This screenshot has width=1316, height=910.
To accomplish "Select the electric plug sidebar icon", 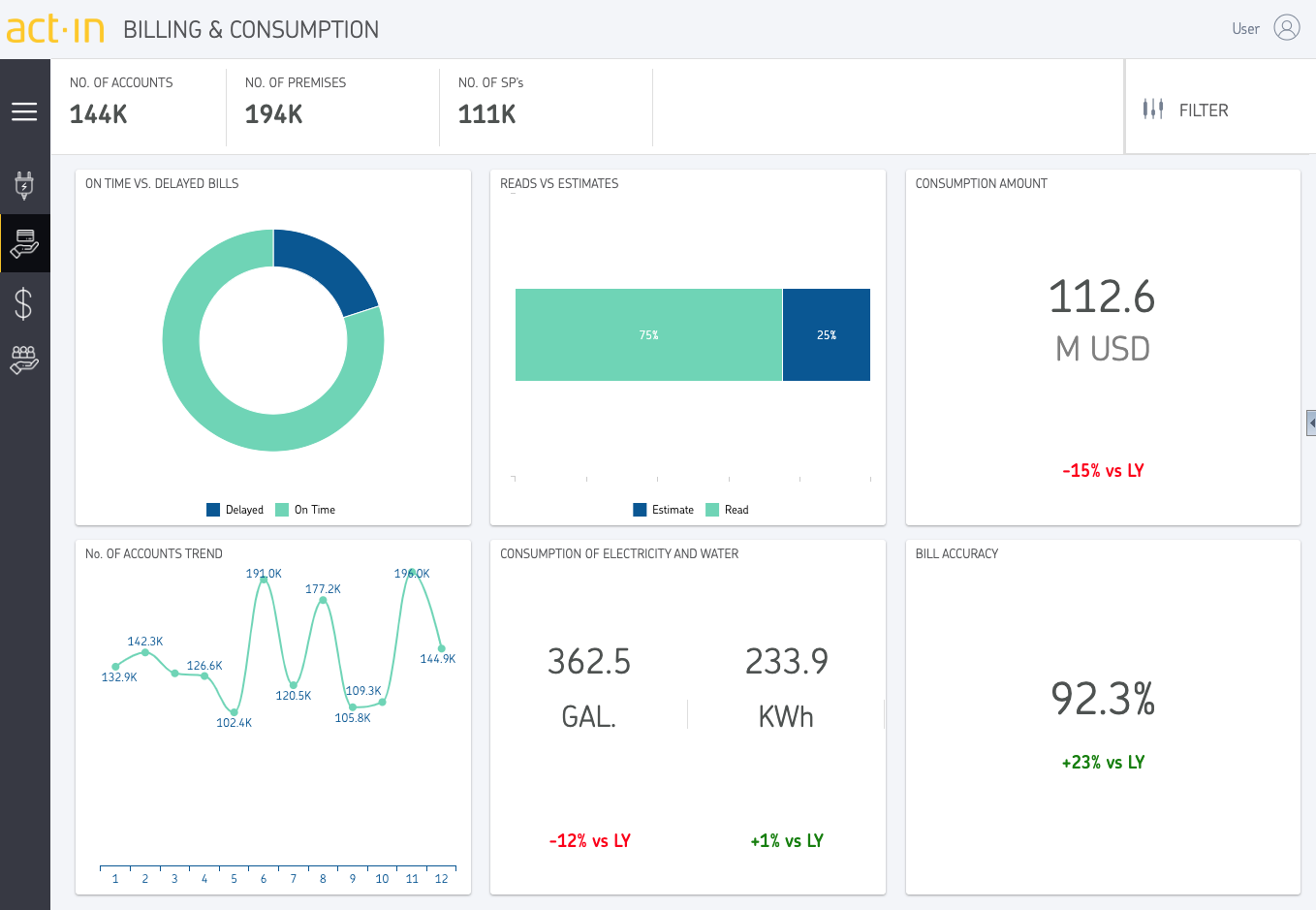I will pos(24,185).
